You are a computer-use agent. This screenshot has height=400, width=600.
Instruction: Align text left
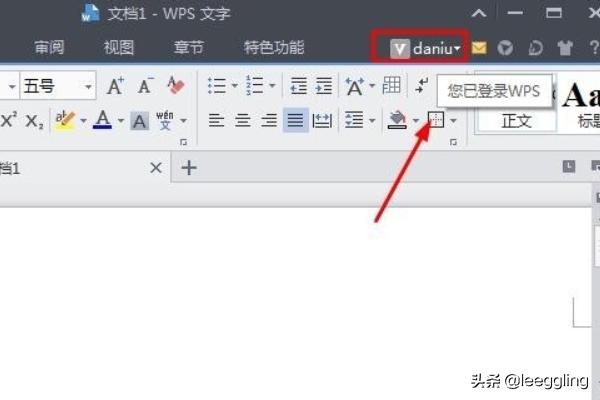tap(216, 121)
